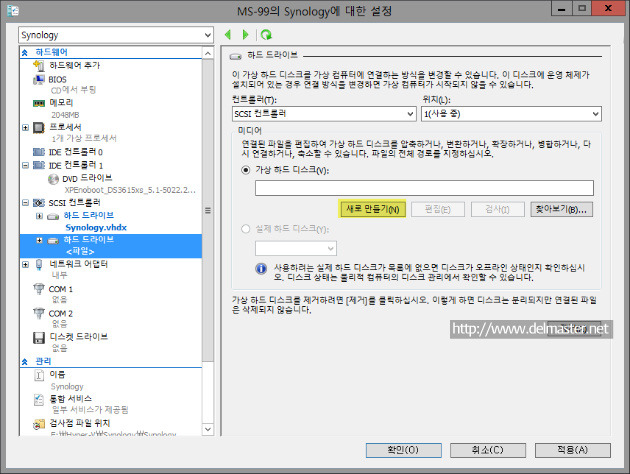Select the SCSI 컨트롤러 icon
The width and height of the screenshot is (630, 474).
39,203
